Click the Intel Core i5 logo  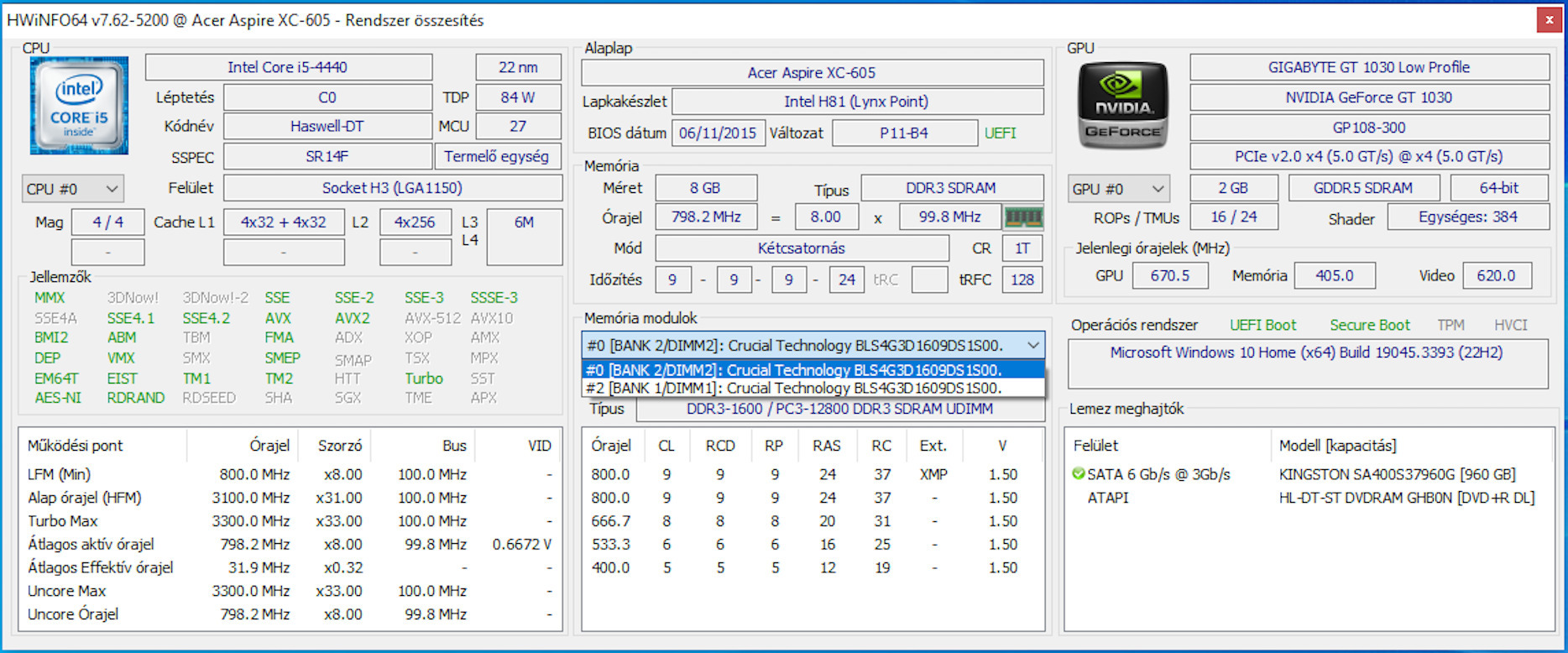click(79, 106)
